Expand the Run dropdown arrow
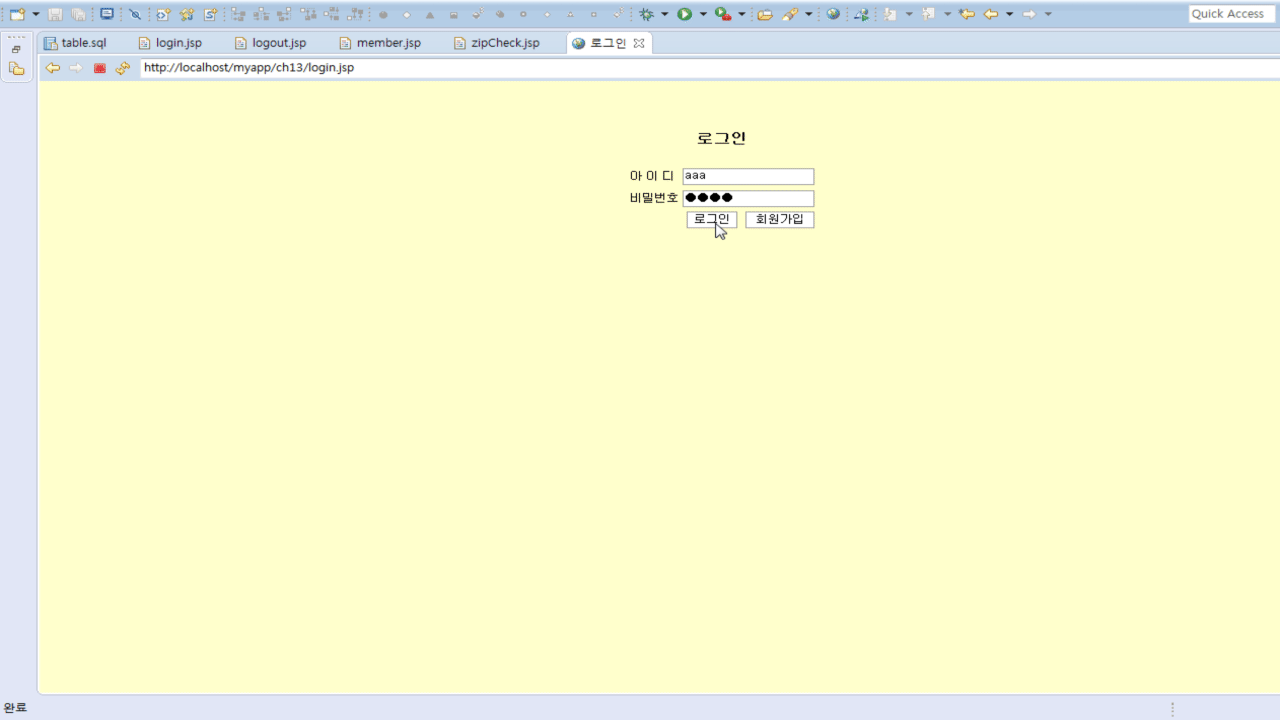 point(703,14)
